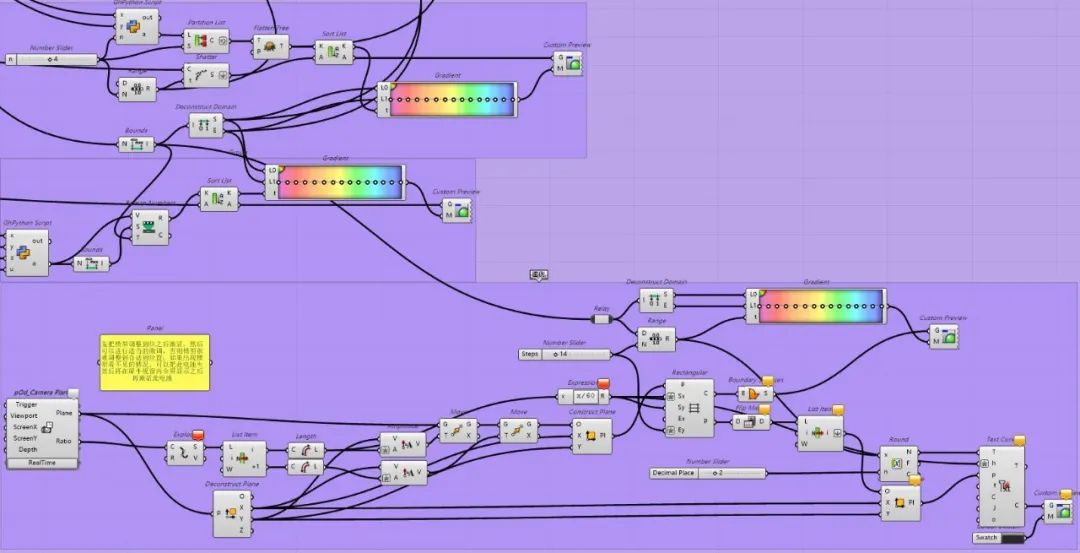
Task: Click the x/60 Expression field
Action: click(585, 396)
